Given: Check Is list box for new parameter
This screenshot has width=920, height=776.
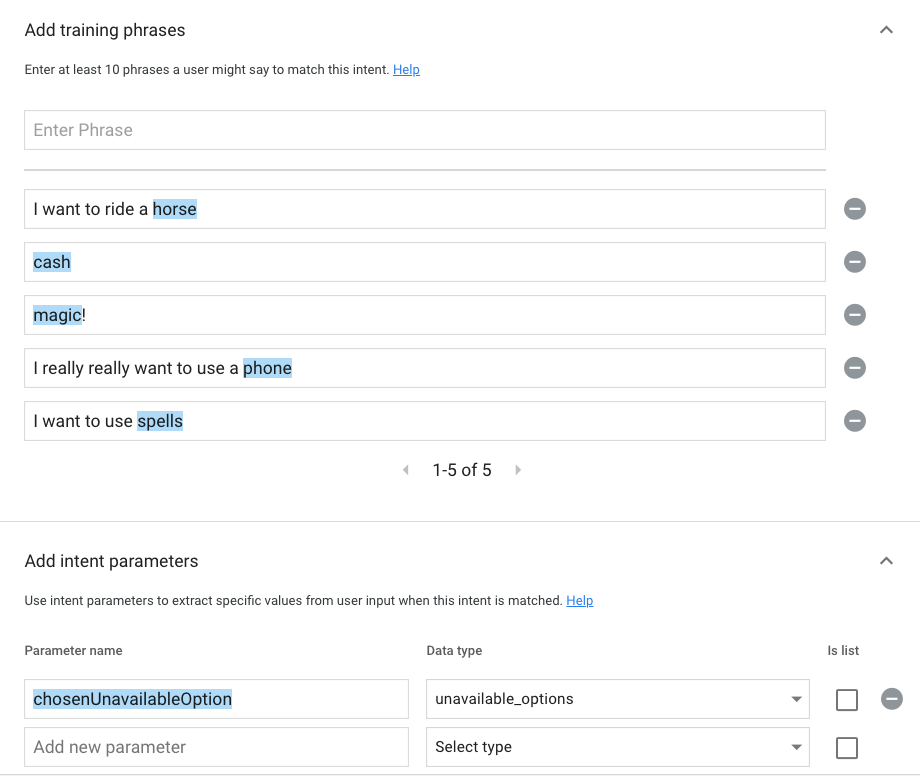Looking at the screenshot, I should 846,748.
